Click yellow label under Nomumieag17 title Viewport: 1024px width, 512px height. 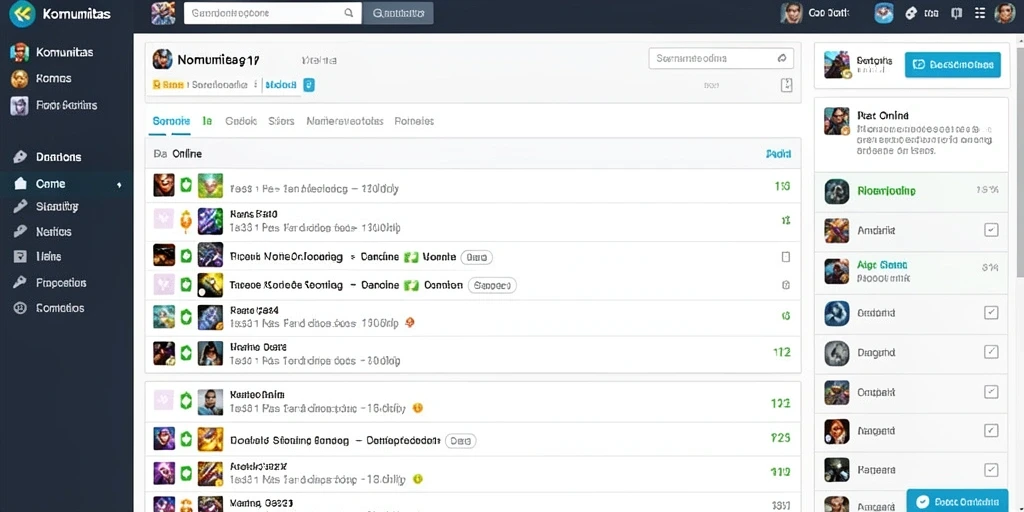pyautogui.click(x=168, y=84)
